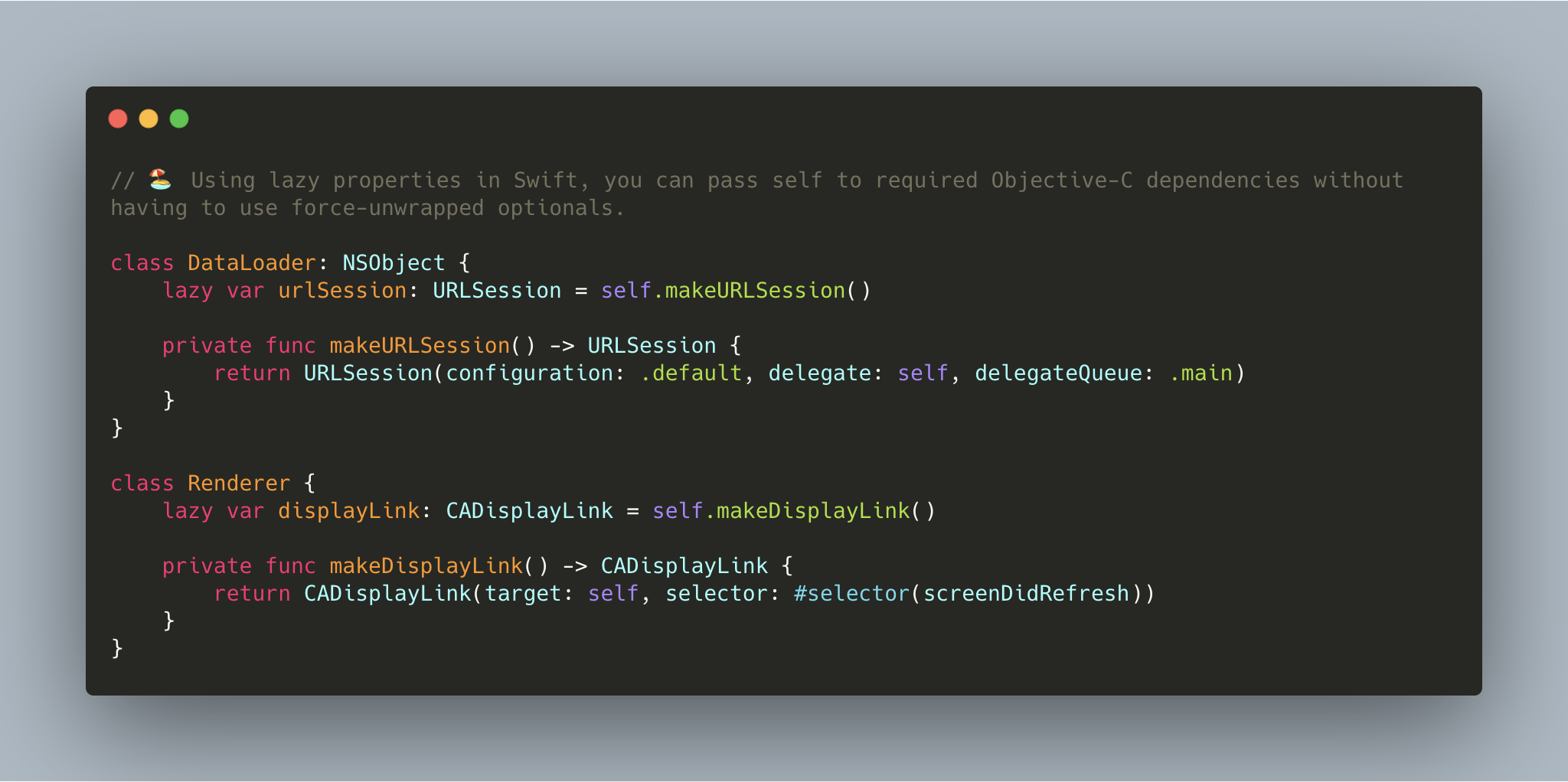This screenshot has height=782, width=1568.
Task: Click the displayLink property name
Action: pos(349,511)
